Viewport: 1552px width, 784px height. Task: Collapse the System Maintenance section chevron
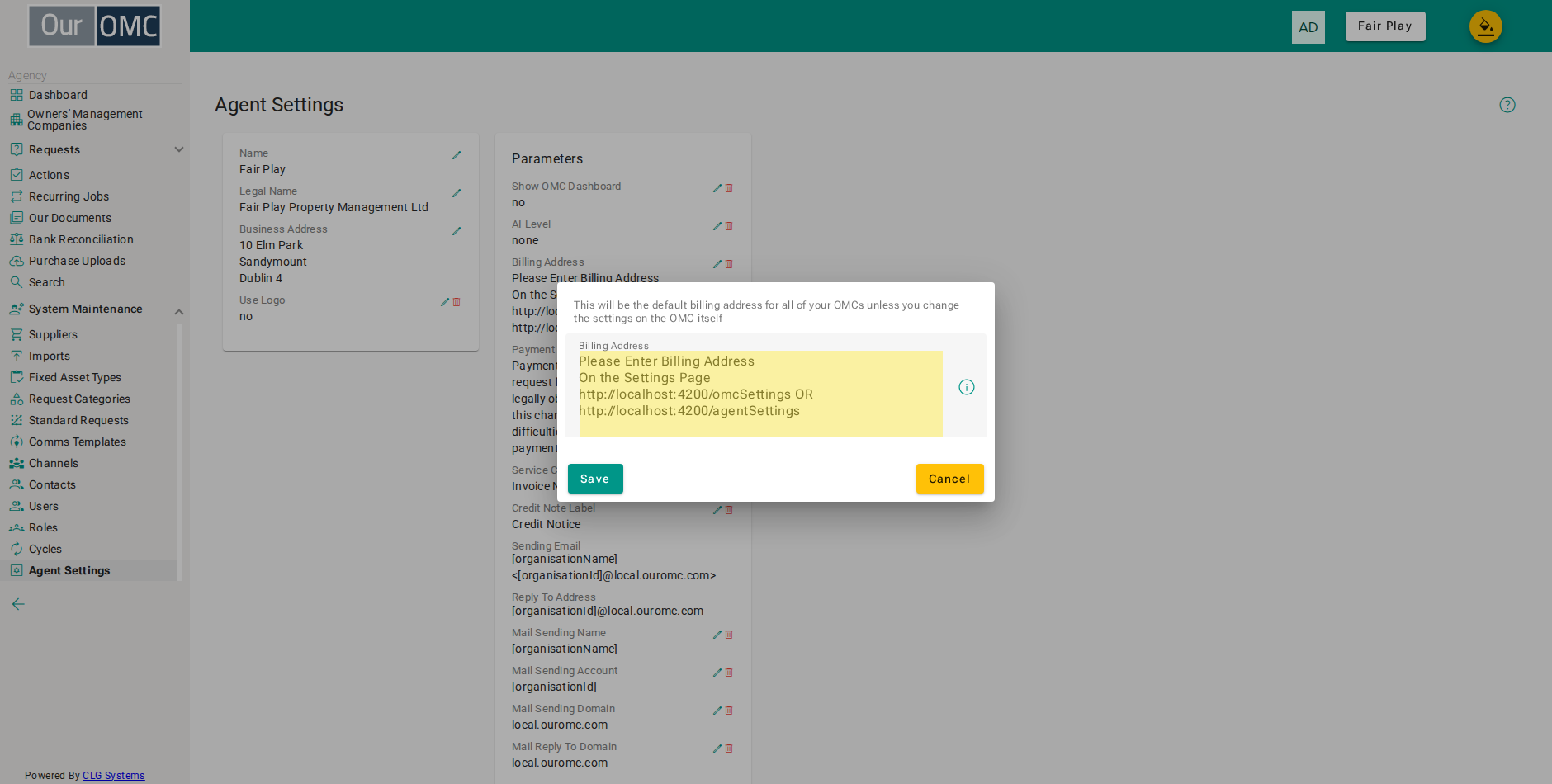point(179,312)
